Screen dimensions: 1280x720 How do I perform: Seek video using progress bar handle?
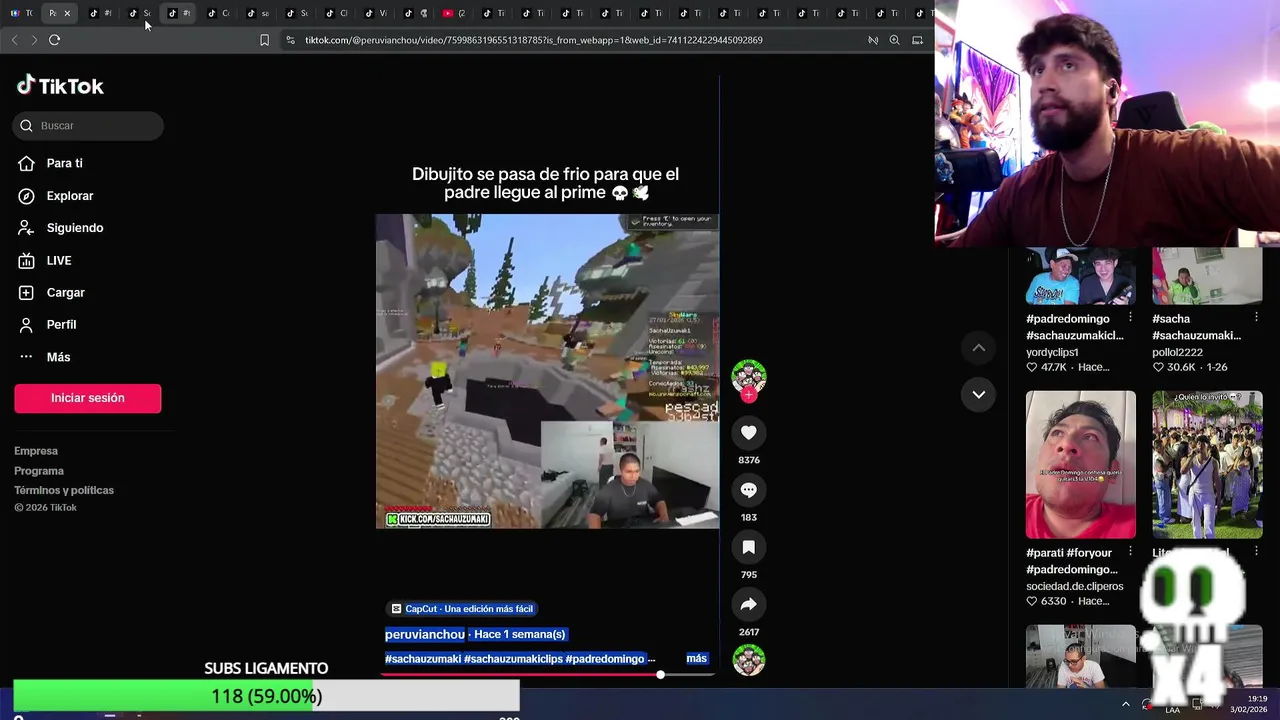[660, 675]
